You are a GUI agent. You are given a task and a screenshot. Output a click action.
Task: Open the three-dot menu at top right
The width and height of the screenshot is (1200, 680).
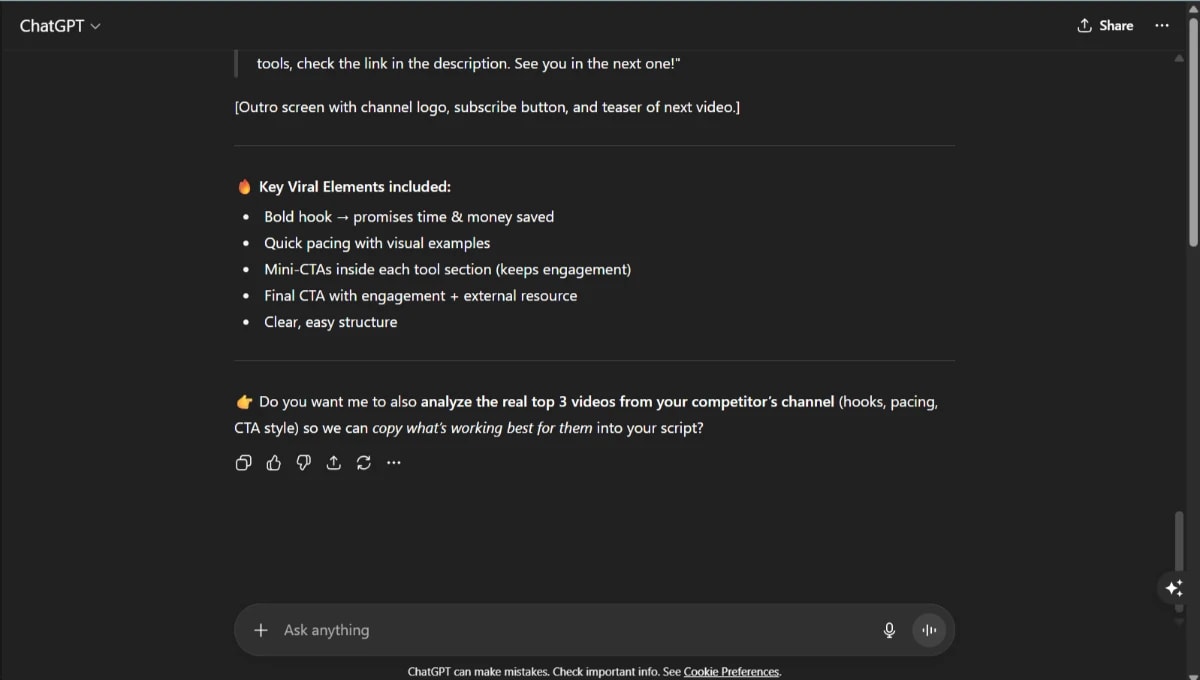click(1161, 25)
